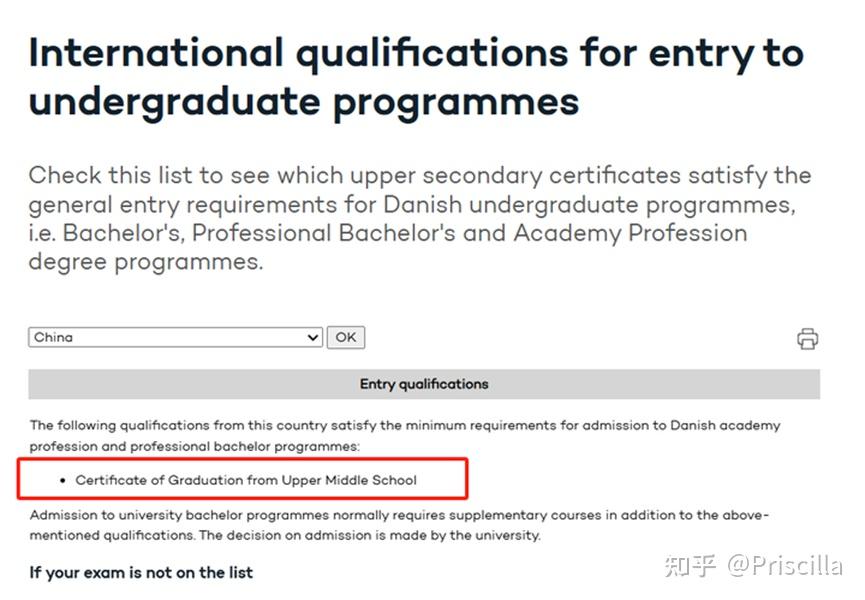Image resolution: width=865 pixels, height=600 pixels.
Task: Click the @Priscilla watermark text
Action: (x=785, y=565)
